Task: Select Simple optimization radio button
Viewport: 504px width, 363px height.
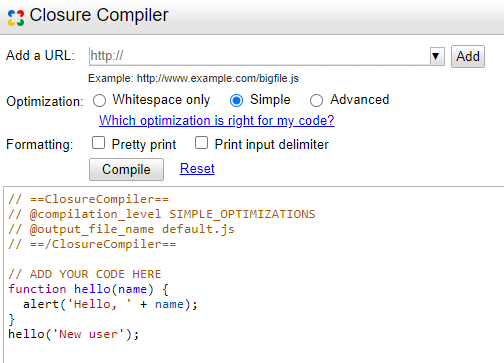Action: [x=236, y=100]
